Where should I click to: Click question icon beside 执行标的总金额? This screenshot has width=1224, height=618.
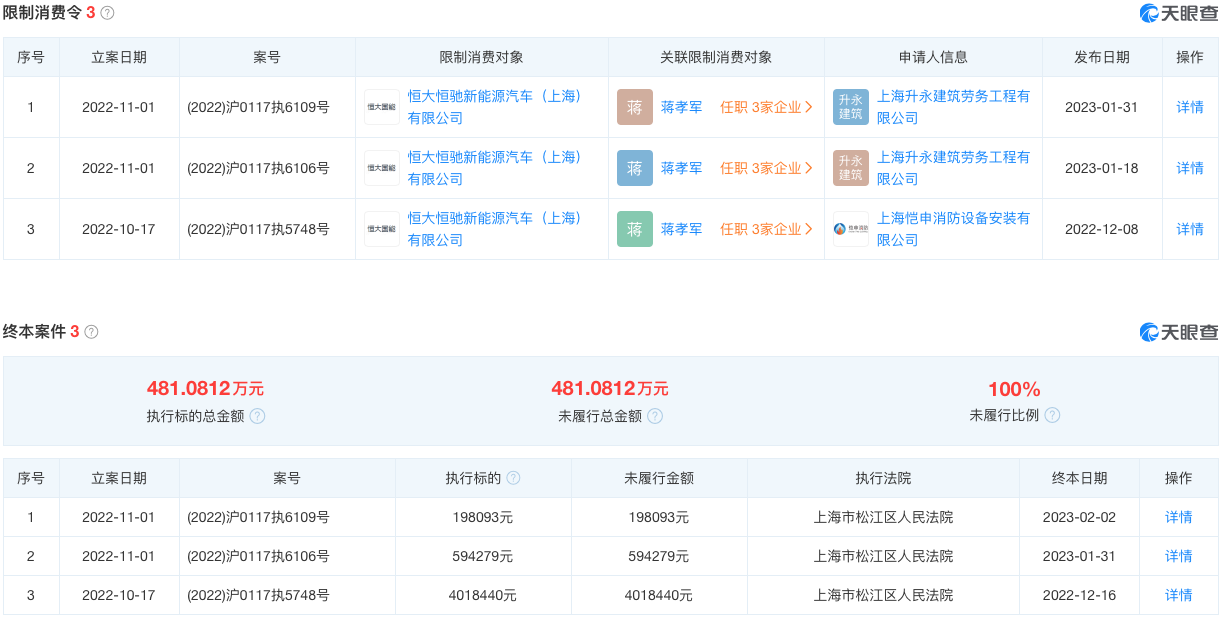pyautogui.click(x=257, y=416)
